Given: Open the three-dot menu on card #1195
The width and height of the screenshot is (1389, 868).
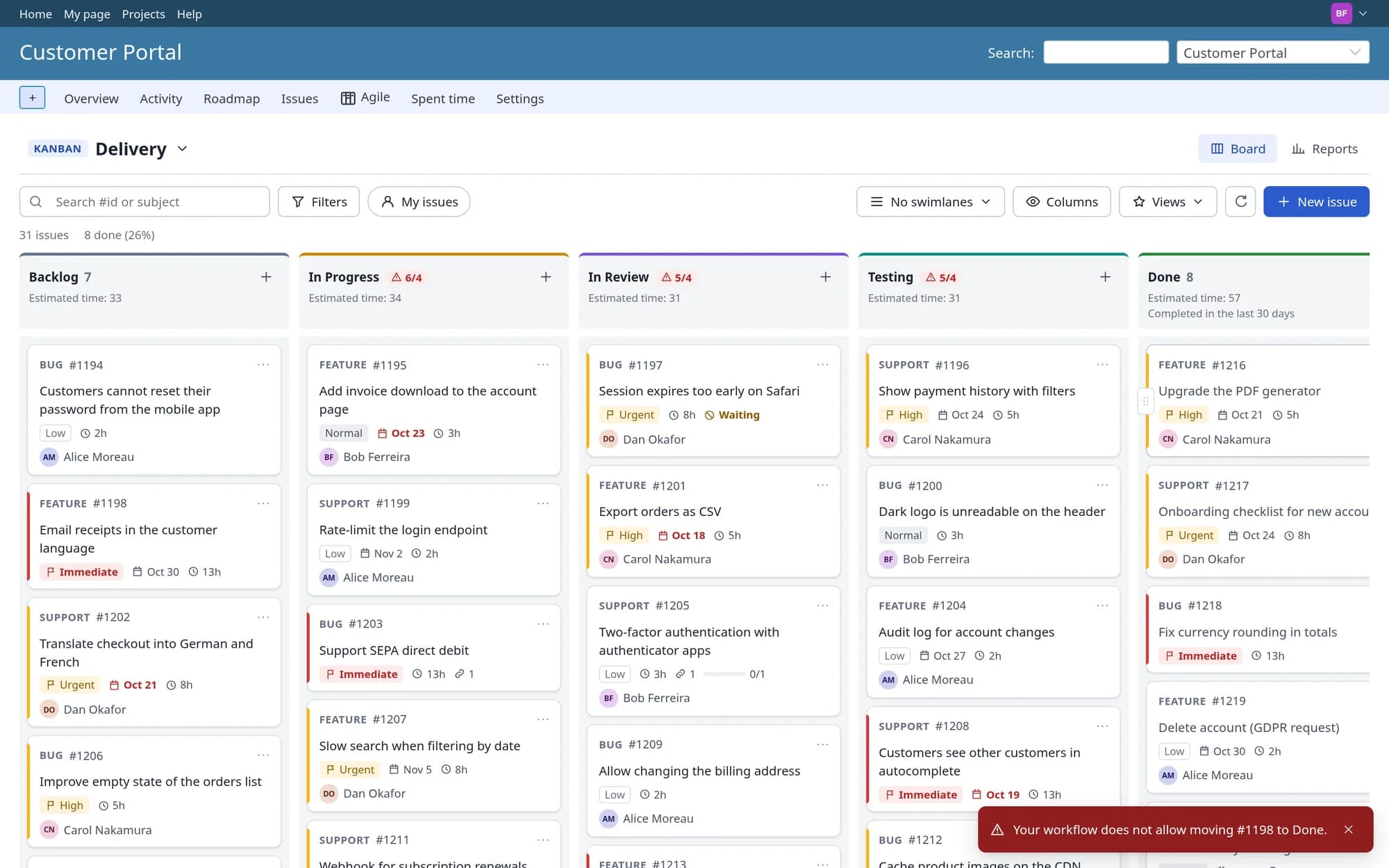Looking at the screenshot, I should (543, 365).
